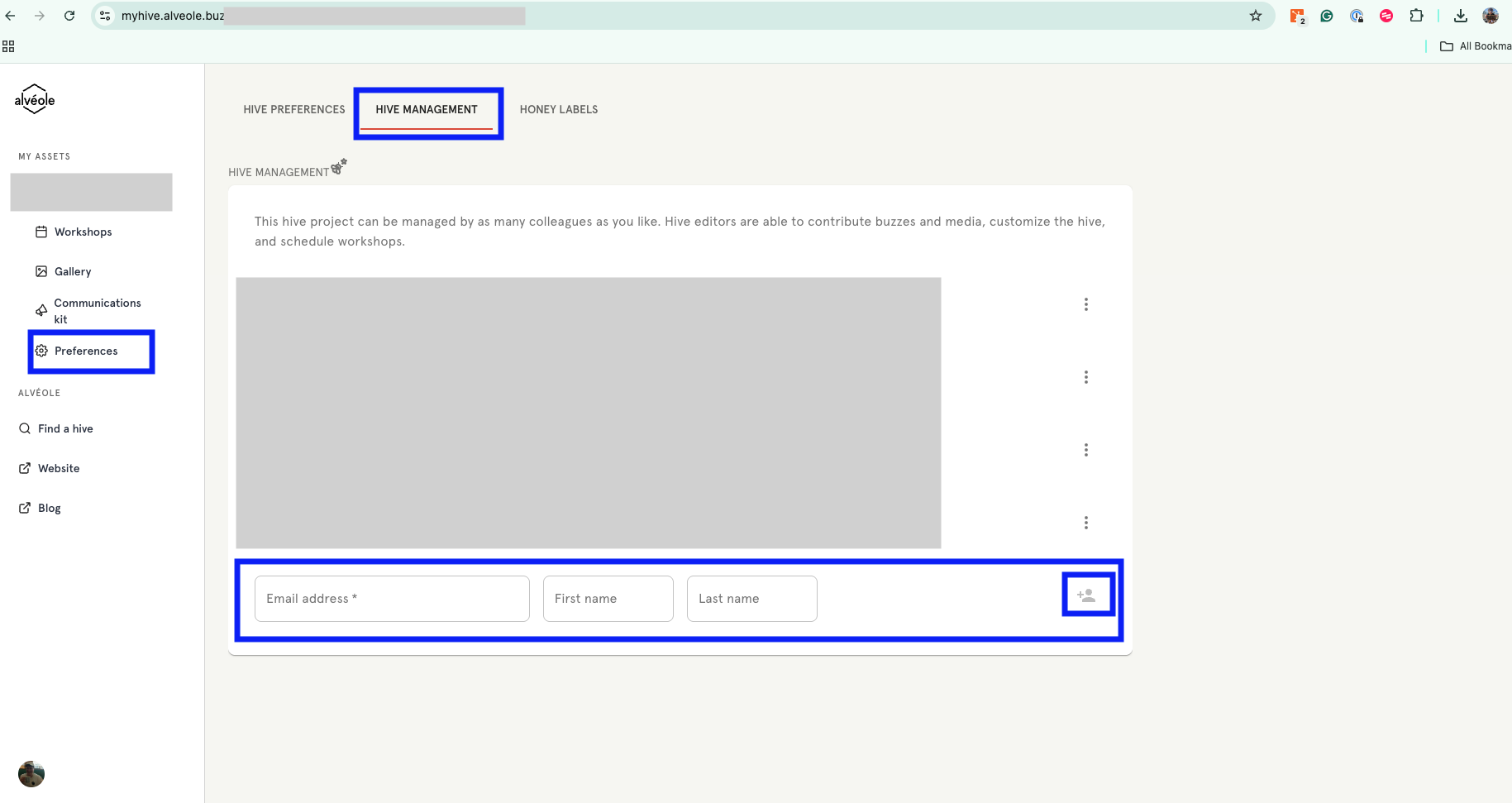The image size is (1512, 803).
Task: Open the third row's three-dot options menu
Action: [x=1086, y=450]
